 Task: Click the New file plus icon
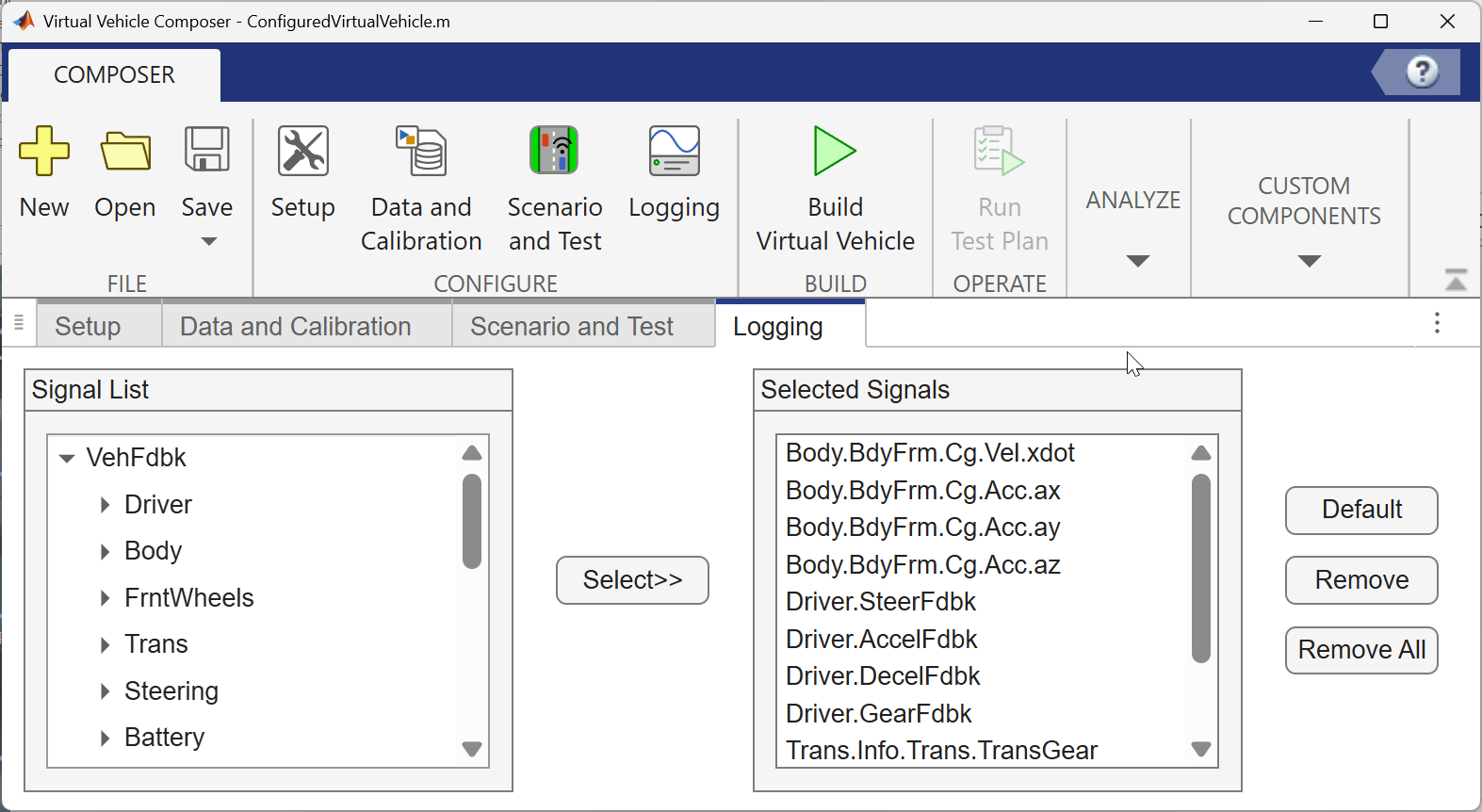click(44, 151)
